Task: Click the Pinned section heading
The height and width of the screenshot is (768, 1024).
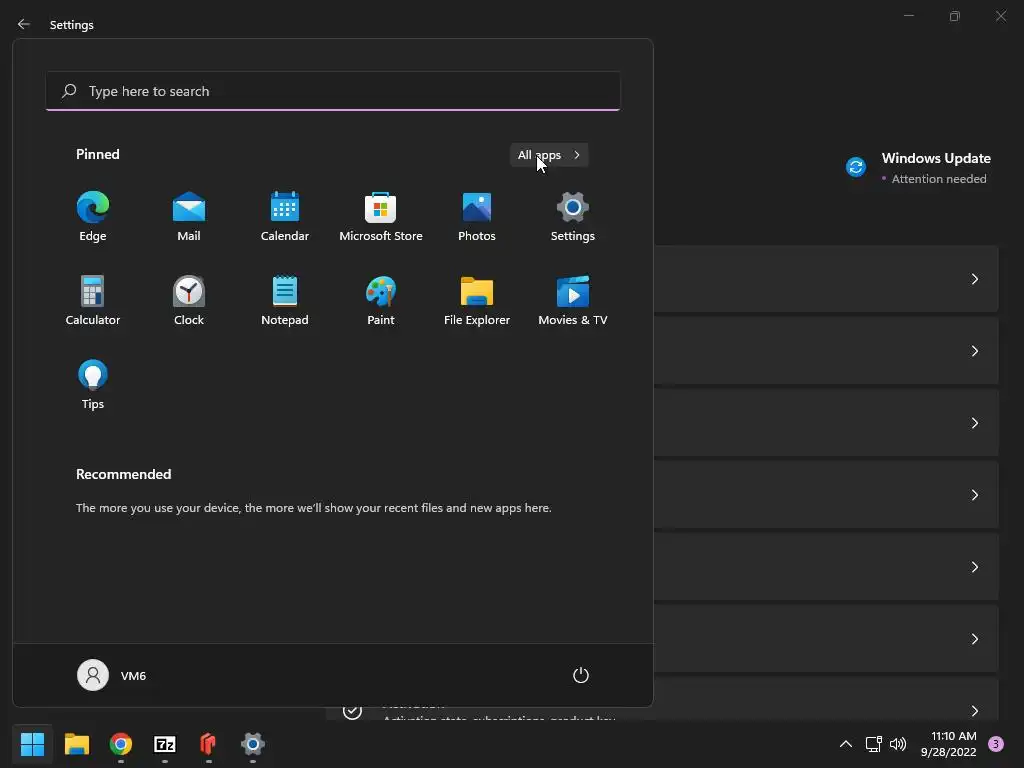Action: tap(98, 154)
